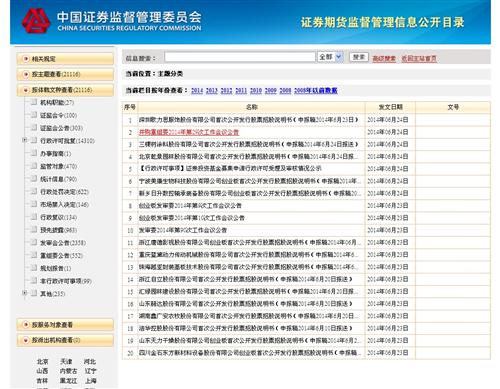Click the CSRC red logo emblem
This screenshot has height=389, width=500.
tap(36, 21)
